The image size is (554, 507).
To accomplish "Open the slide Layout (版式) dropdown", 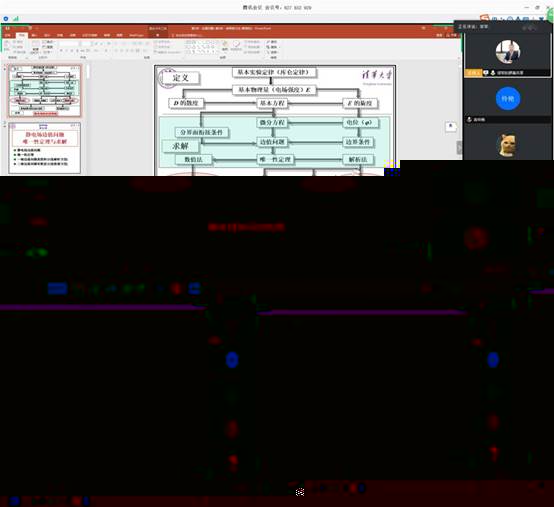I will (x=48, y=42).
